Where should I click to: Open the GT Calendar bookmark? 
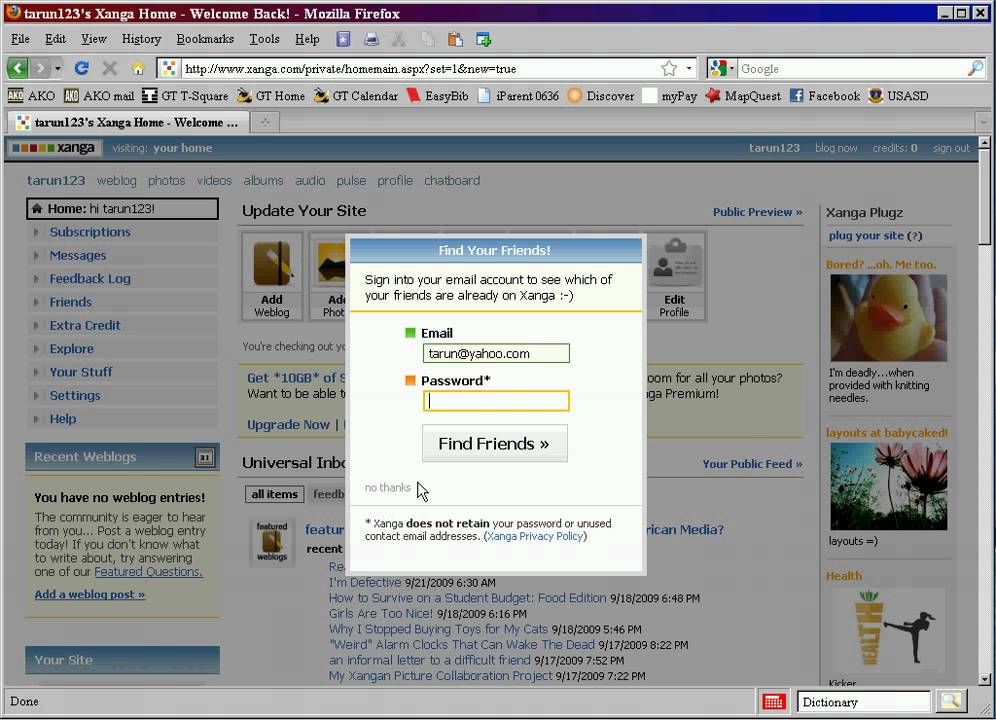click(356, 96)
